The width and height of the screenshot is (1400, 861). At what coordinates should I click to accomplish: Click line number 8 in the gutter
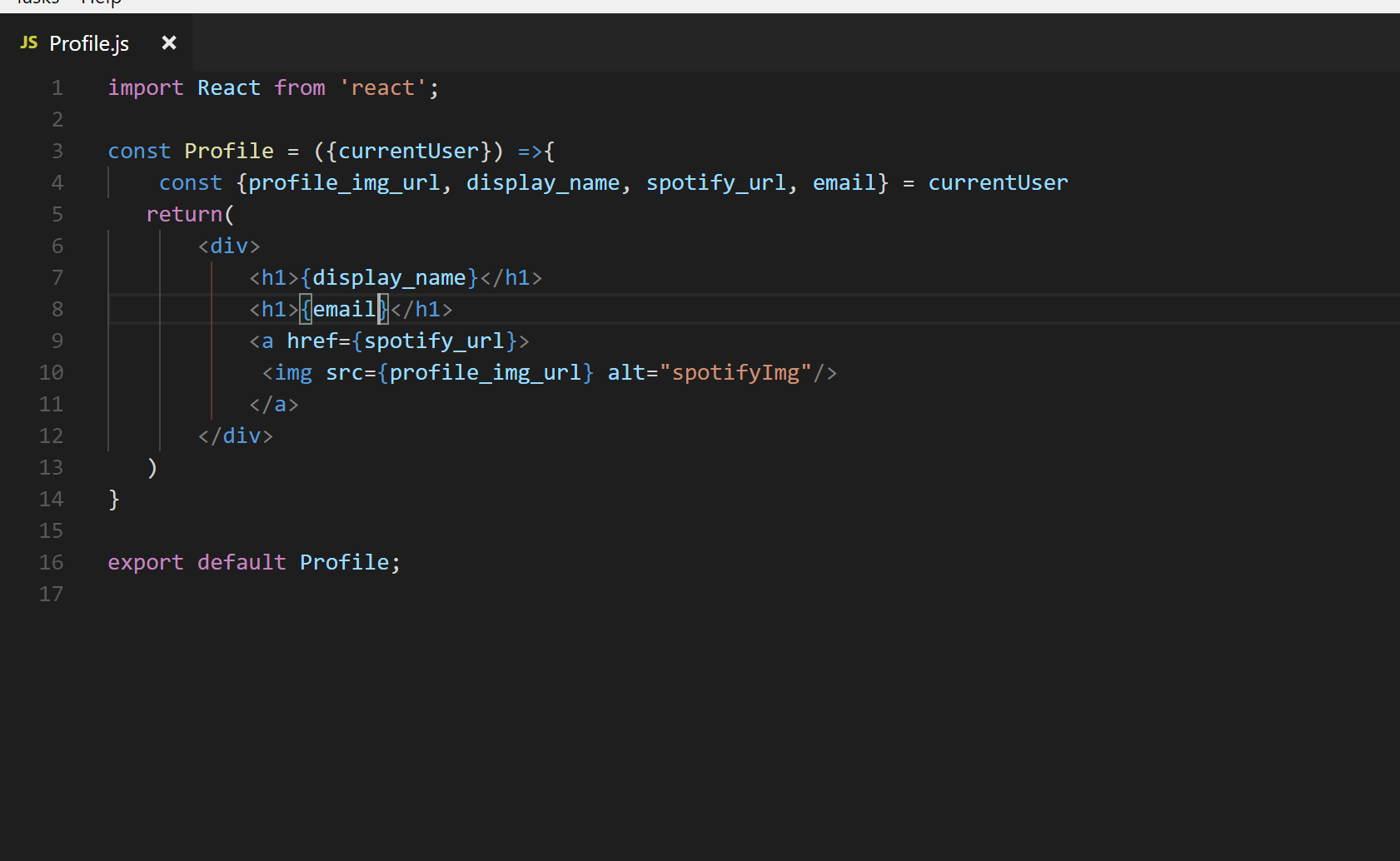click(x=57, y=309)
